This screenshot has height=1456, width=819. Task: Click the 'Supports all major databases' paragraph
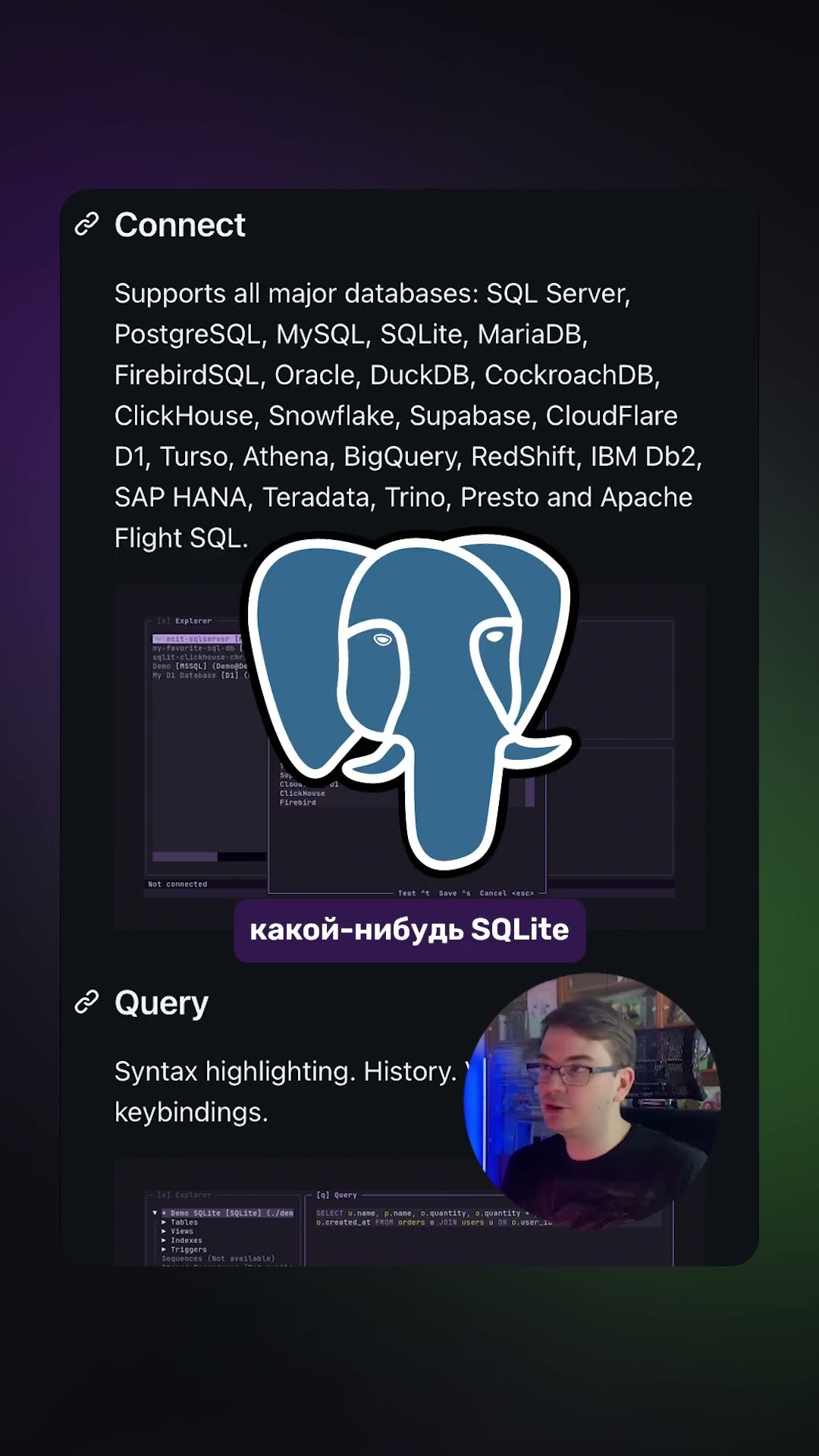(409, 416)
